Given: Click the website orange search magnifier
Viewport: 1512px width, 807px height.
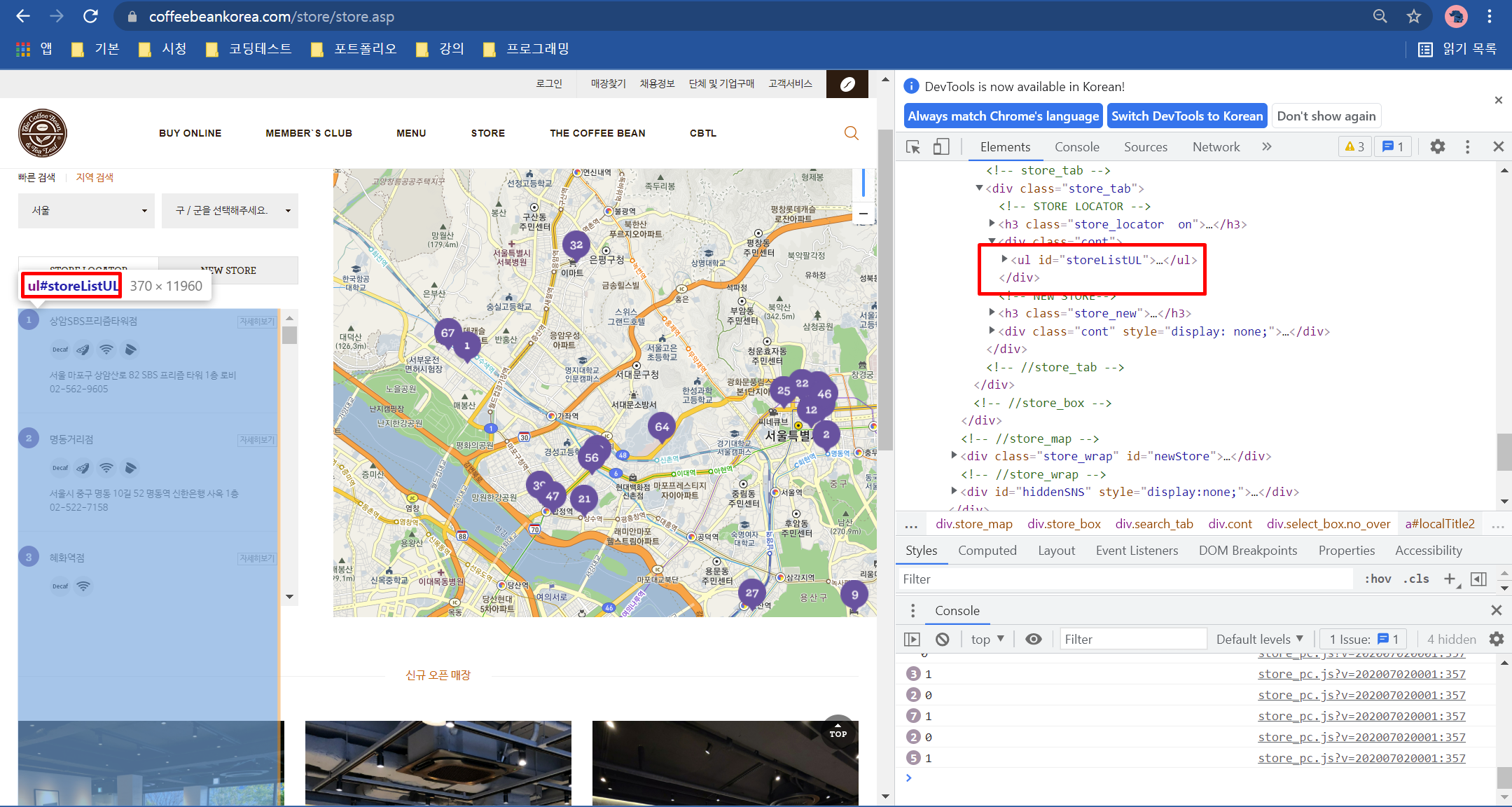Looking at the screenshot, I should pos(851,133).
